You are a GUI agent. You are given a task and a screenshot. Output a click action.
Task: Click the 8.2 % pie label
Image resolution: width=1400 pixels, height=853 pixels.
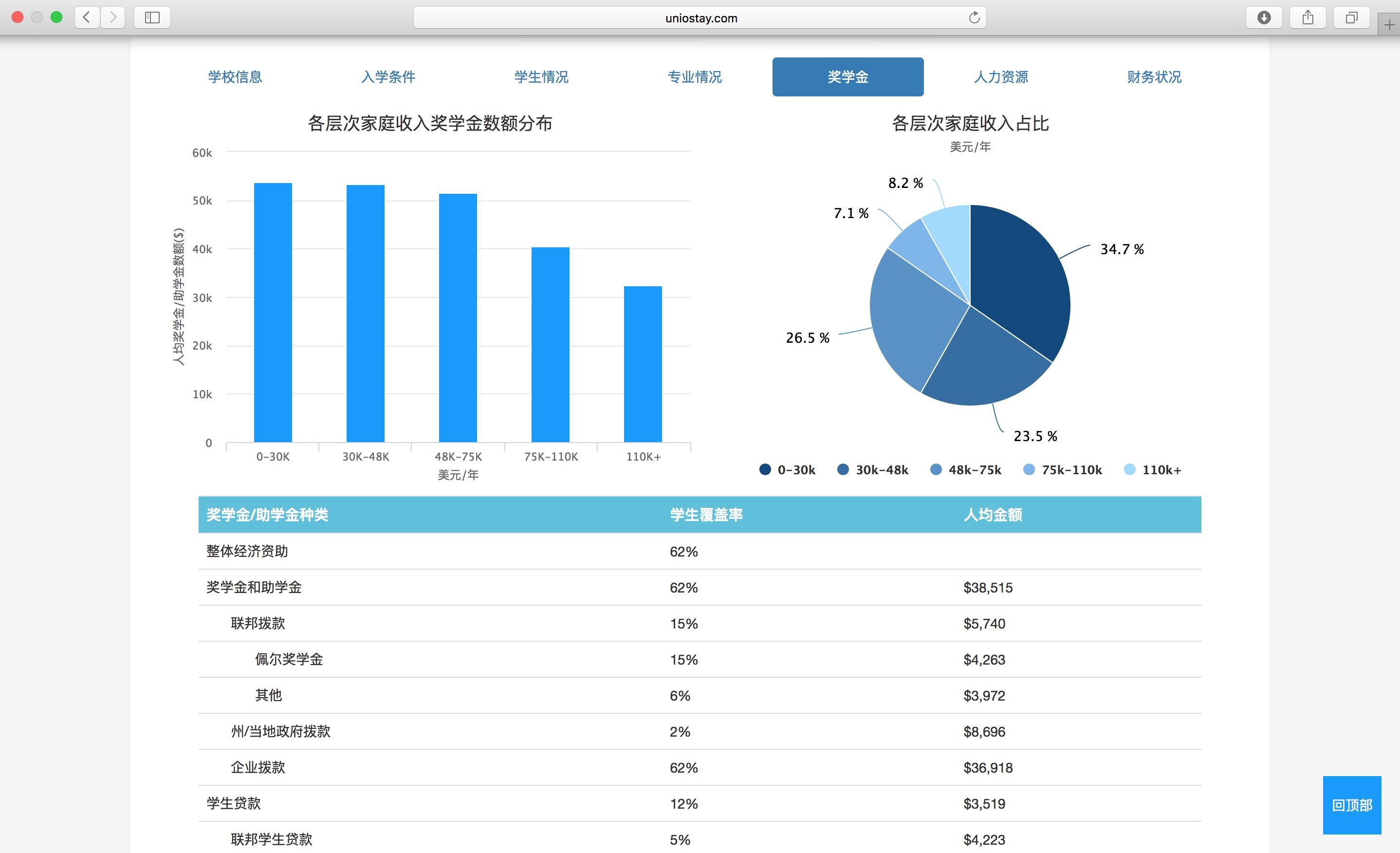click(x=906, y=183)
